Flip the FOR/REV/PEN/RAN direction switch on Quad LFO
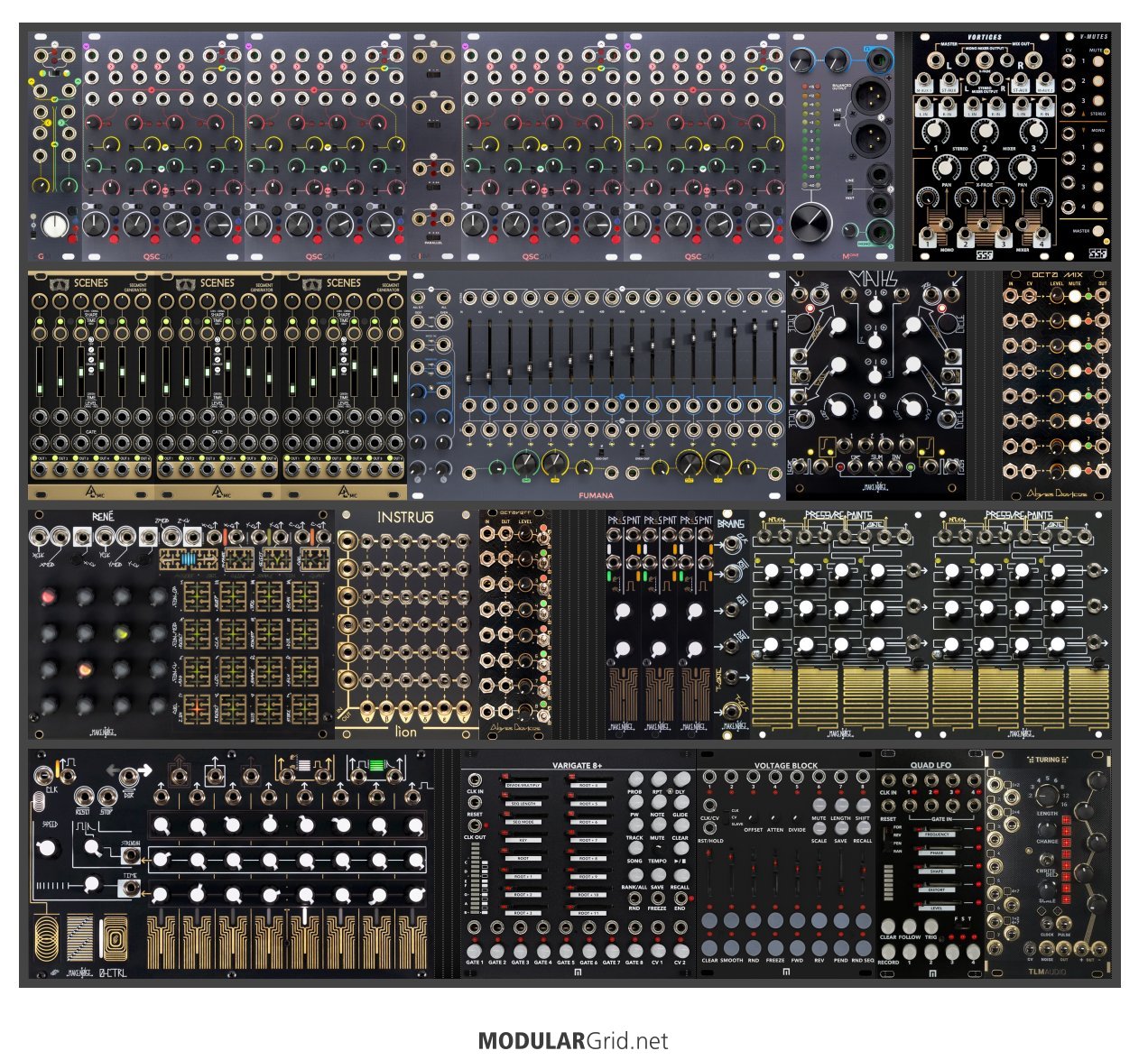Image resolution: width=1148 pixels, height=1060 pixels. [x=887, y=839]
